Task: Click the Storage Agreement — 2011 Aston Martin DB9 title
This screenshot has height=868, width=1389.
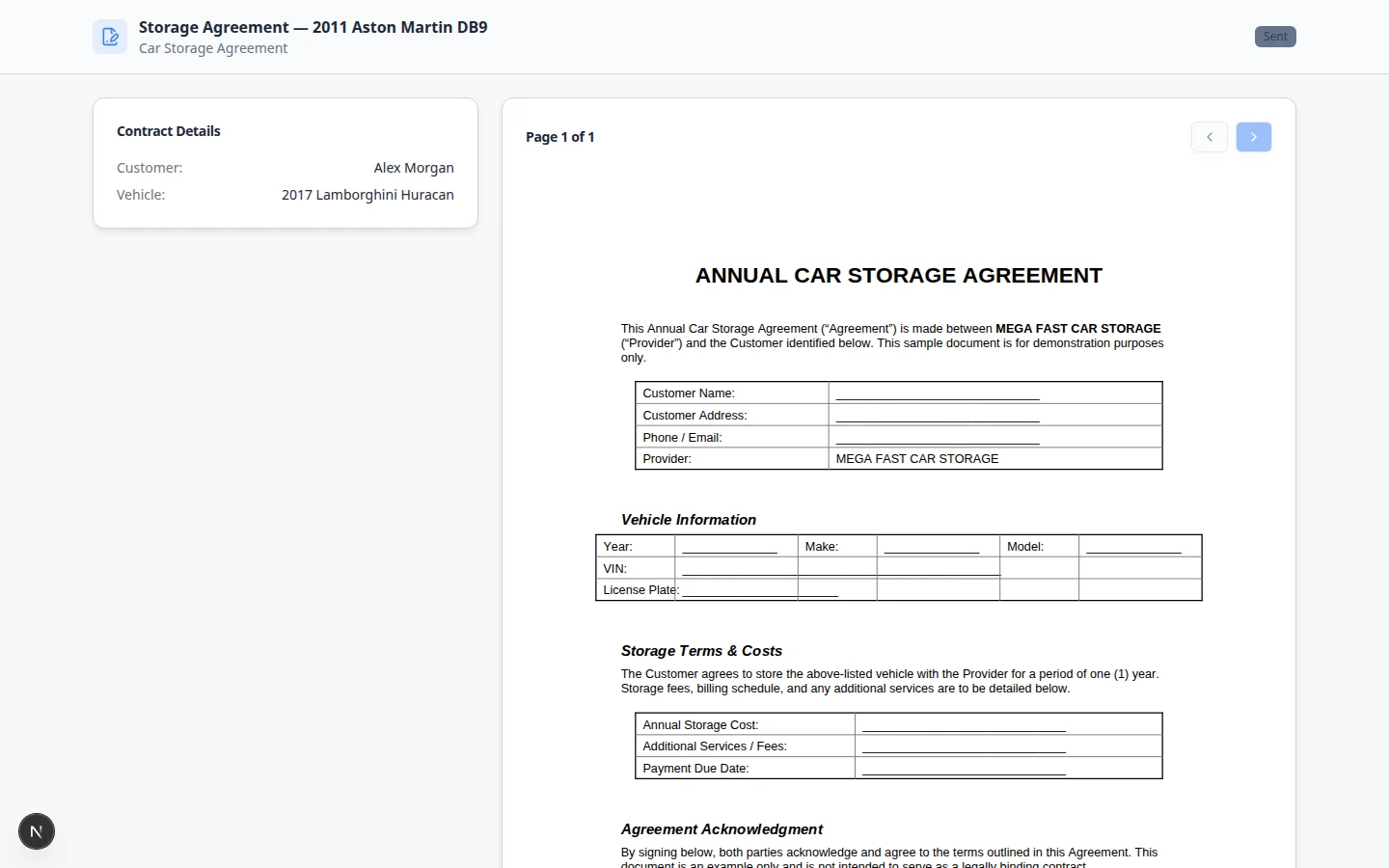Action: click(313, 27)
